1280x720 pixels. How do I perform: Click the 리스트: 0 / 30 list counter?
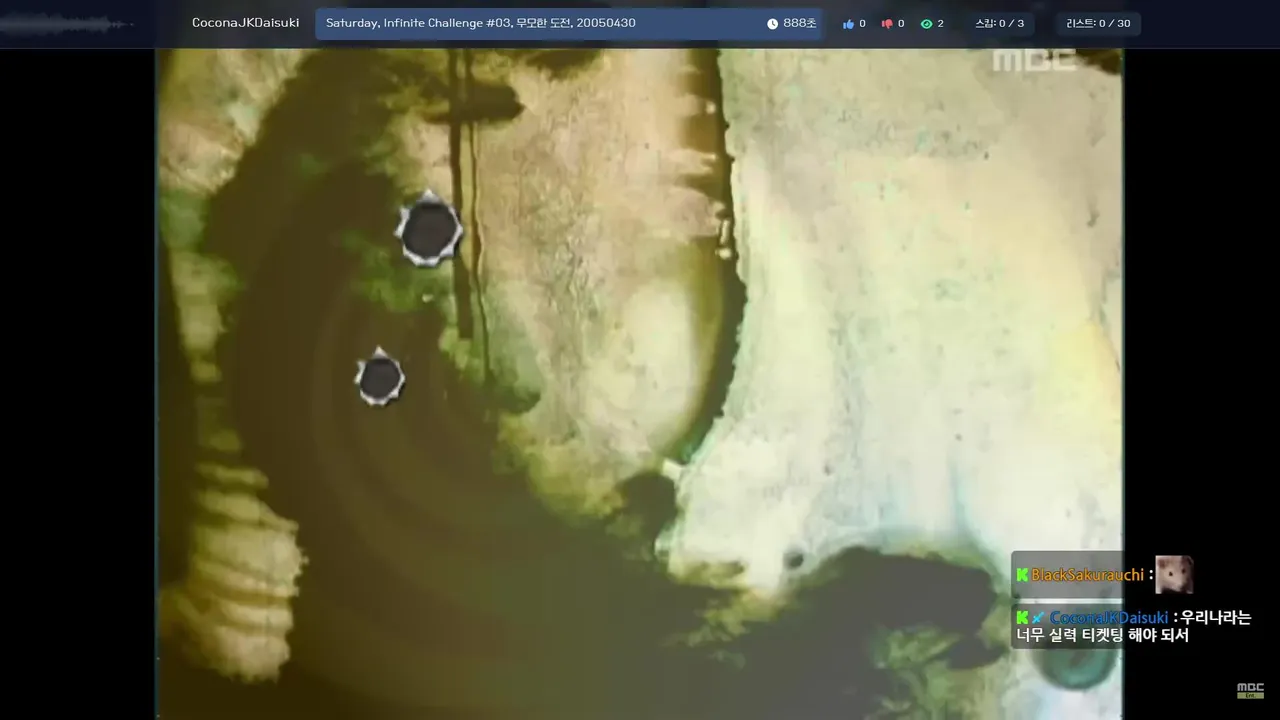coord(1098,24)
